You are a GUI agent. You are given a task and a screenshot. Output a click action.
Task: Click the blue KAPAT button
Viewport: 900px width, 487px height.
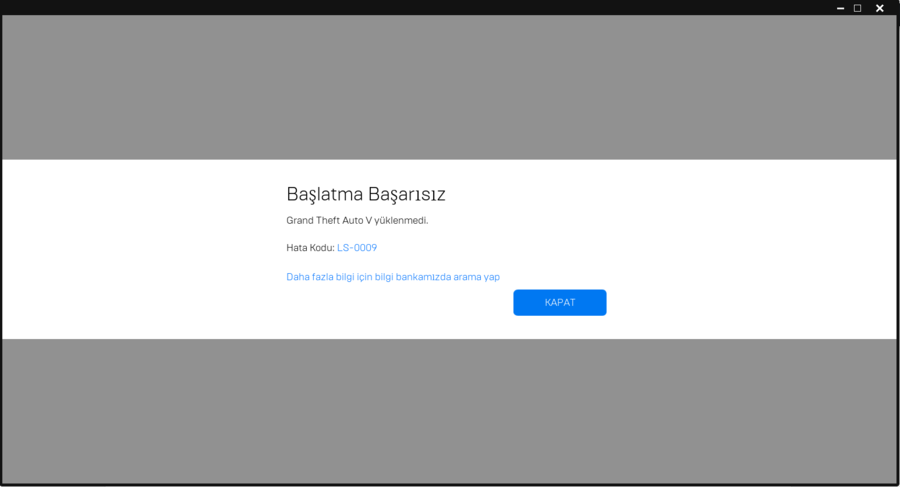(560, 303)
